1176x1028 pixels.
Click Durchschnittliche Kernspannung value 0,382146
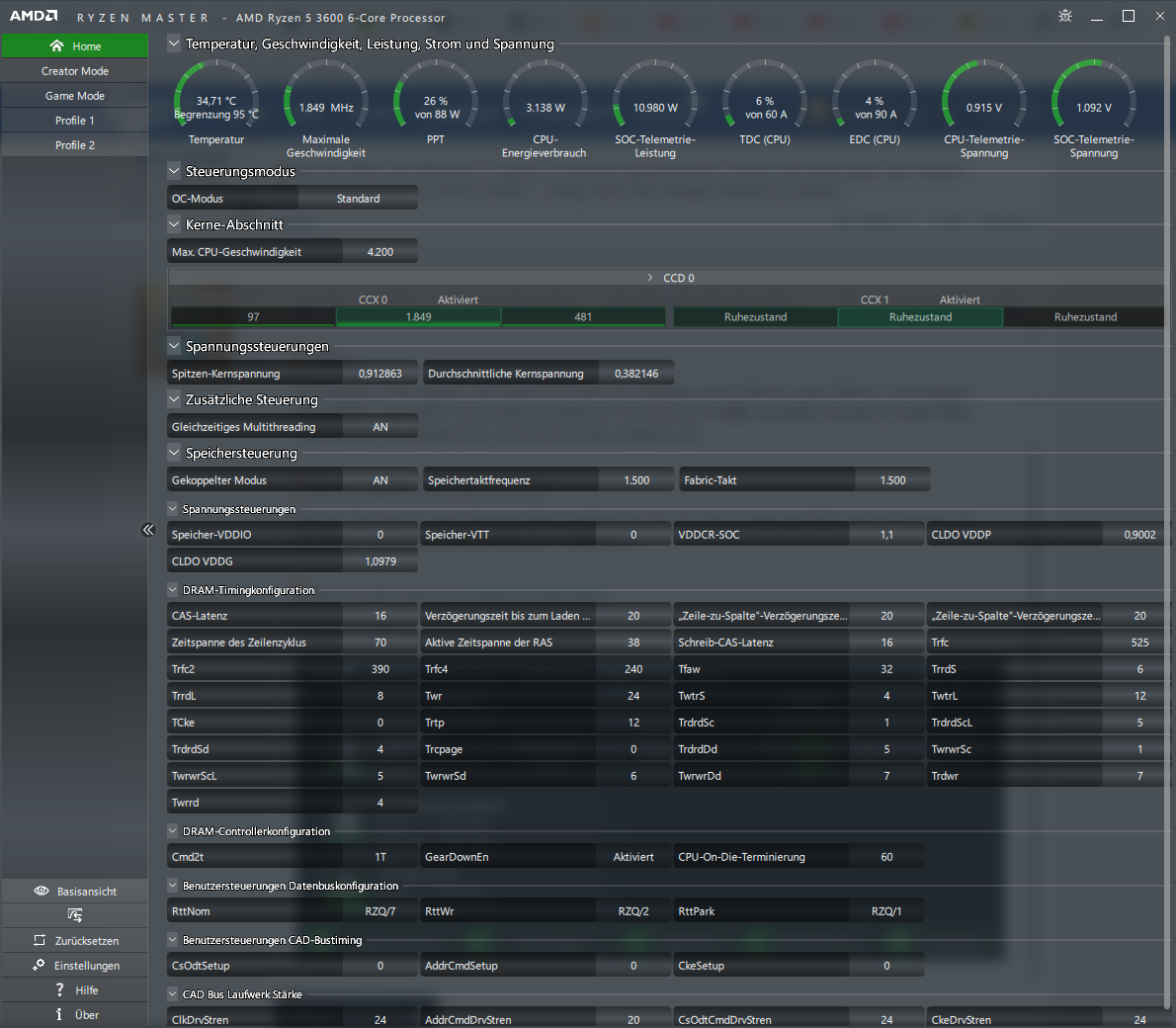636,373
